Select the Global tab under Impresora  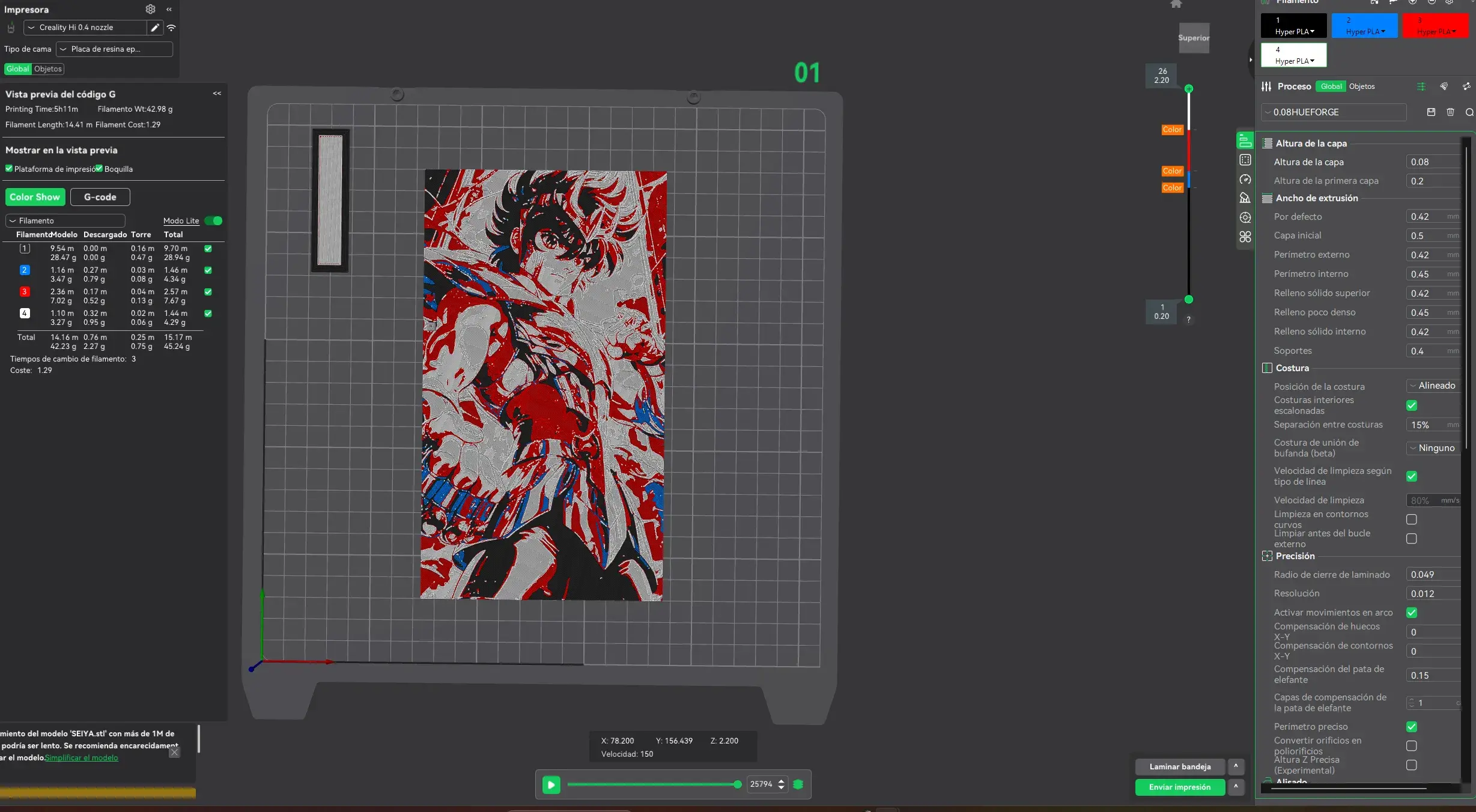[18, 69]
